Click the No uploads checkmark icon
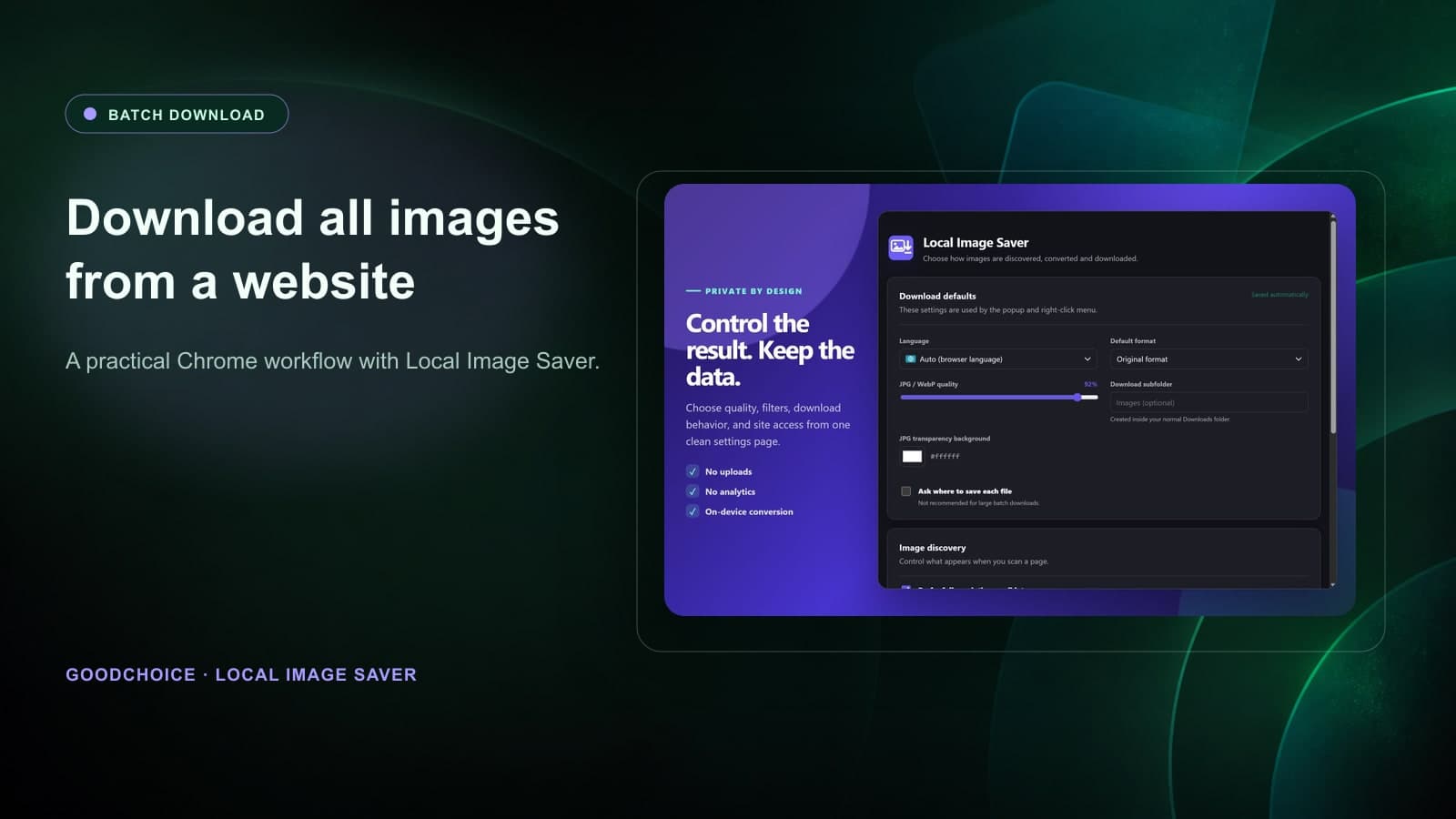 pyautogui.click(x=693, y=471)
